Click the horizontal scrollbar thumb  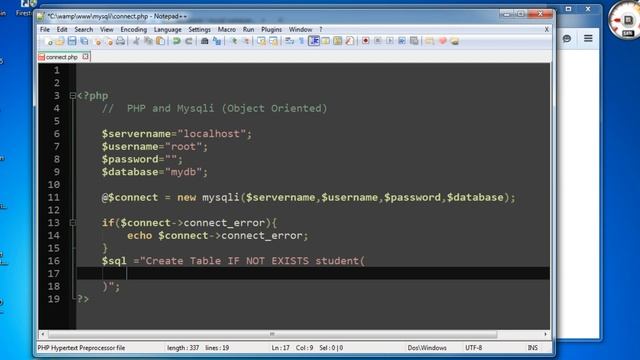(x=272, y=334)
